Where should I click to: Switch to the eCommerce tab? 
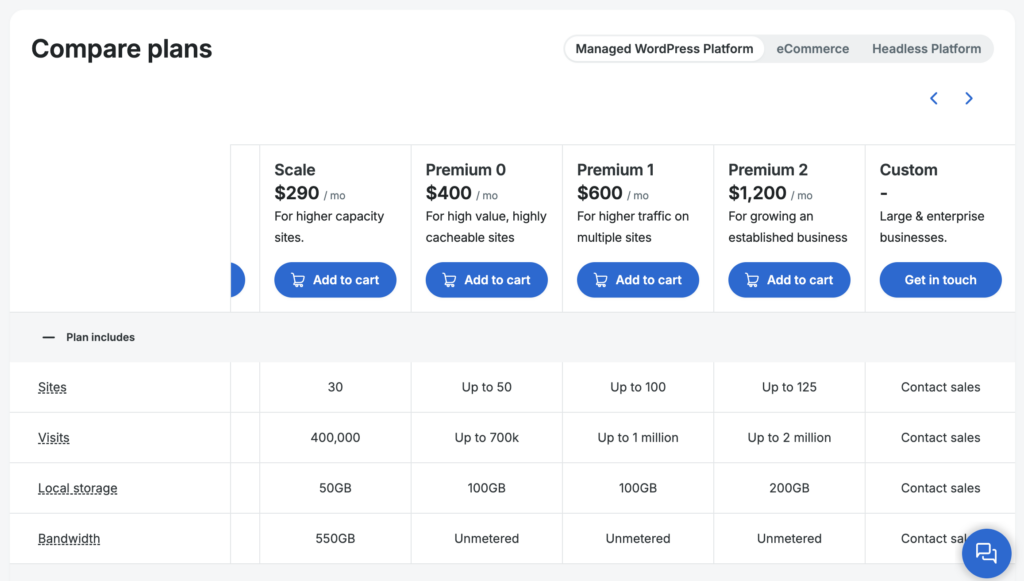[x=812, y=48]
